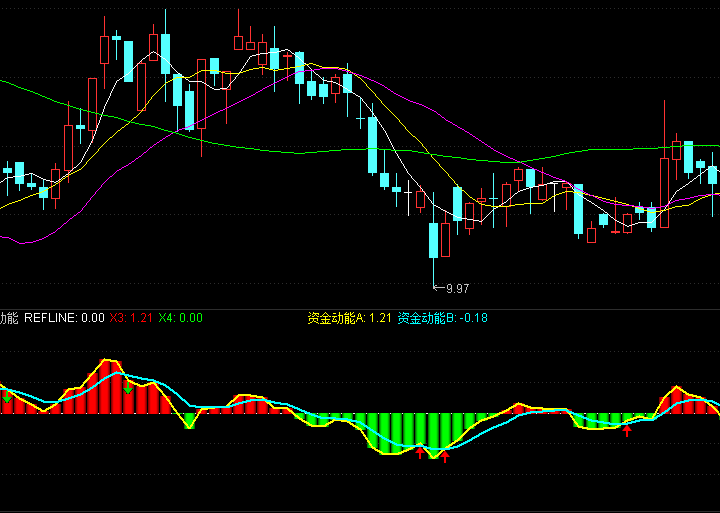
Task: Click the green down arrow at the left edge
Action: pos(7,397)
